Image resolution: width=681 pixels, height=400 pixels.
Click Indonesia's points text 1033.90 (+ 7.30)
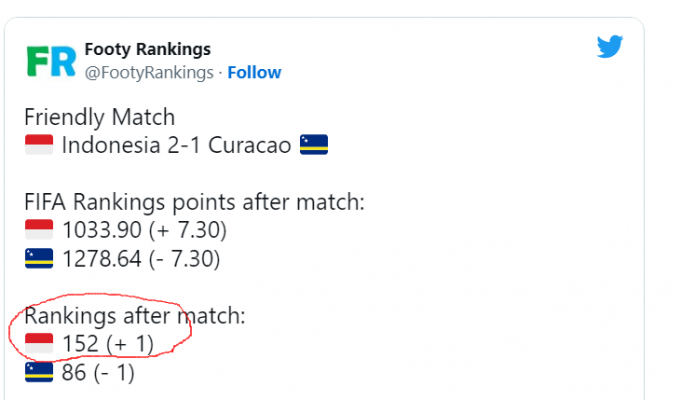(144, 231)
